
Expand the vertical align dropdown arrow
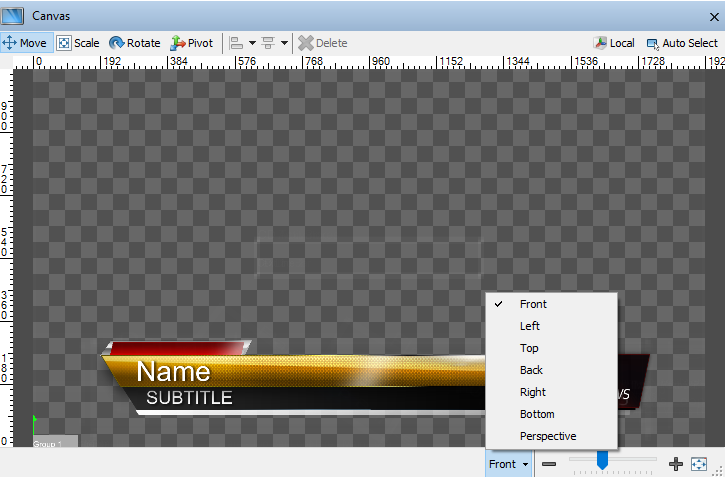point(284,43)
